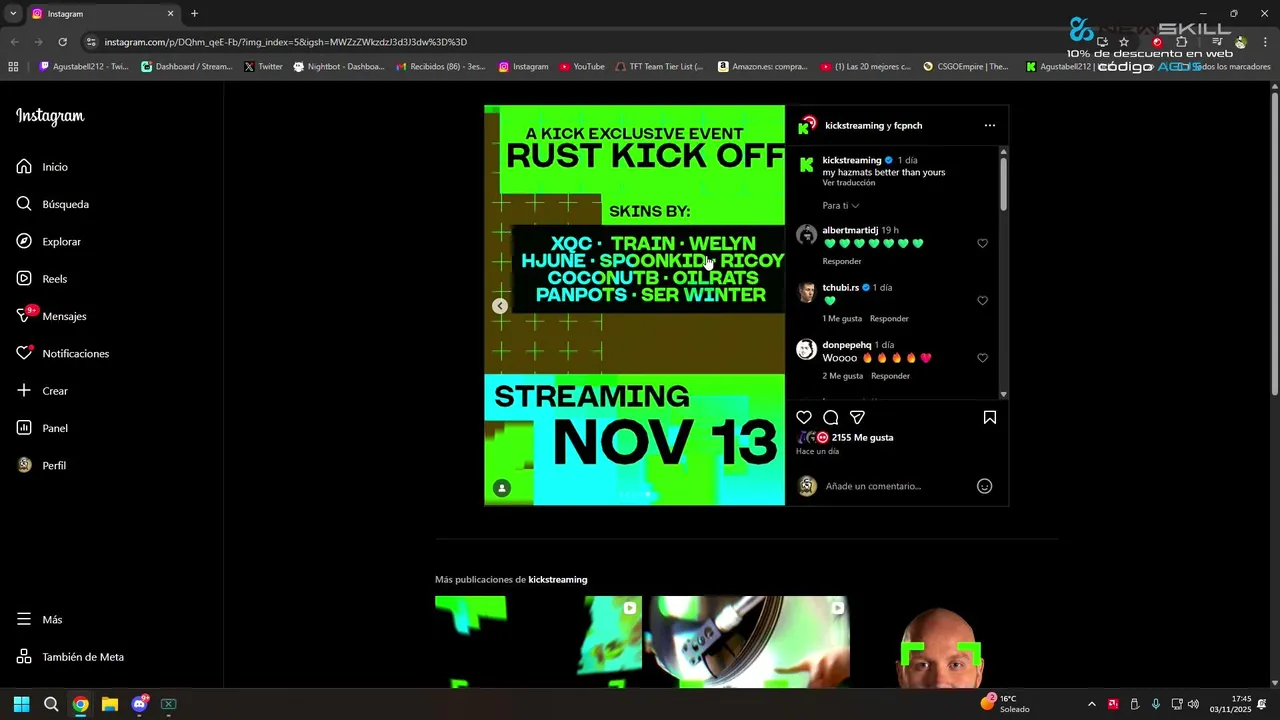Show hidden tray icons chevron
The image size is (1280, 720).
click(x=1091, y=704)
